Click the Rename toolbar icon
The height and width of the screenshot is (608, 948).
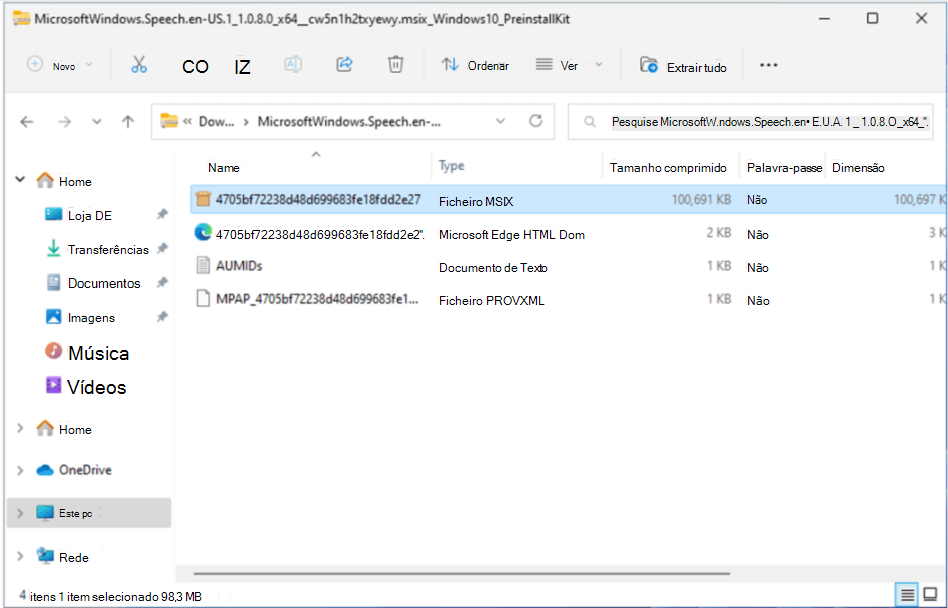293,64
